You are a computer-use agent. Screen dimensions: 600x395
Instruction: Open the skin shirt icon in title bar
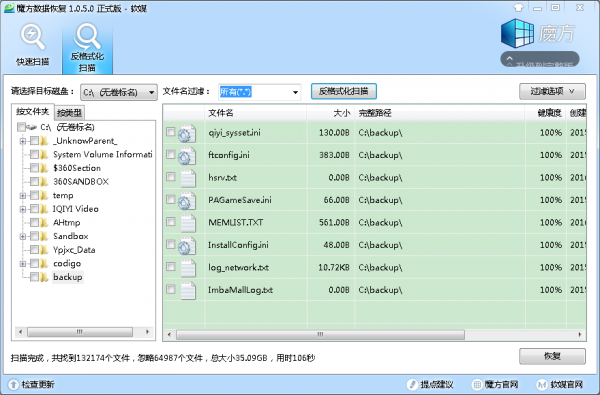(518, 8)
